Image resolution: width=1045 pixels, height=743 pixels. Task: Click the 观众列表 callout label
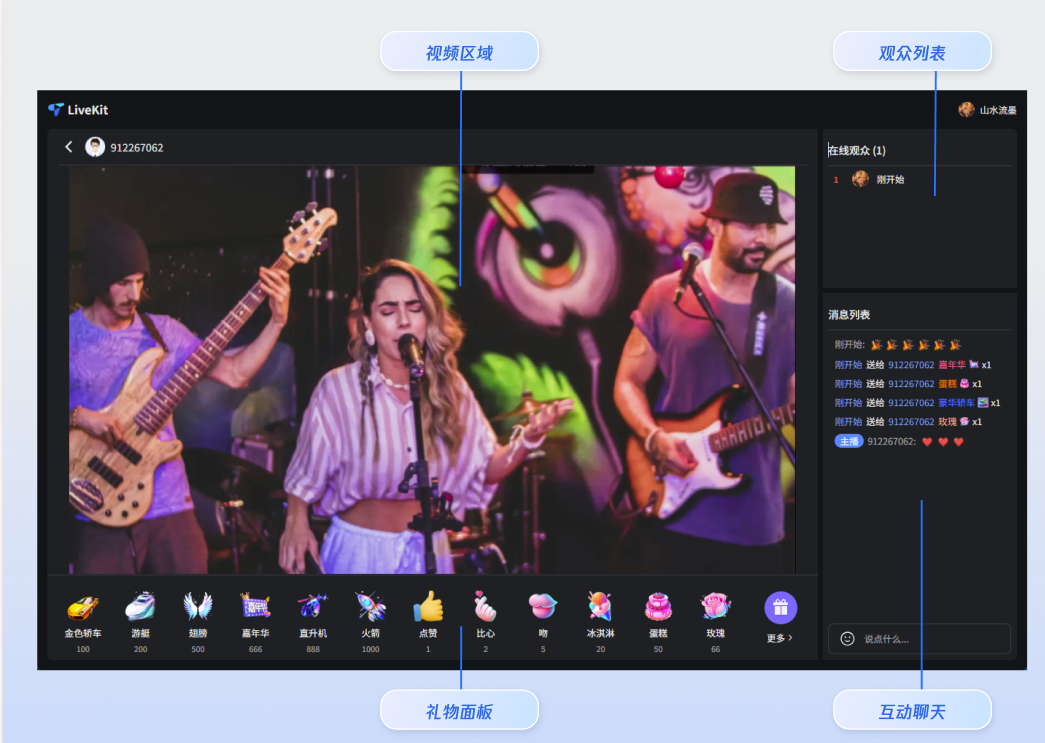912,51
